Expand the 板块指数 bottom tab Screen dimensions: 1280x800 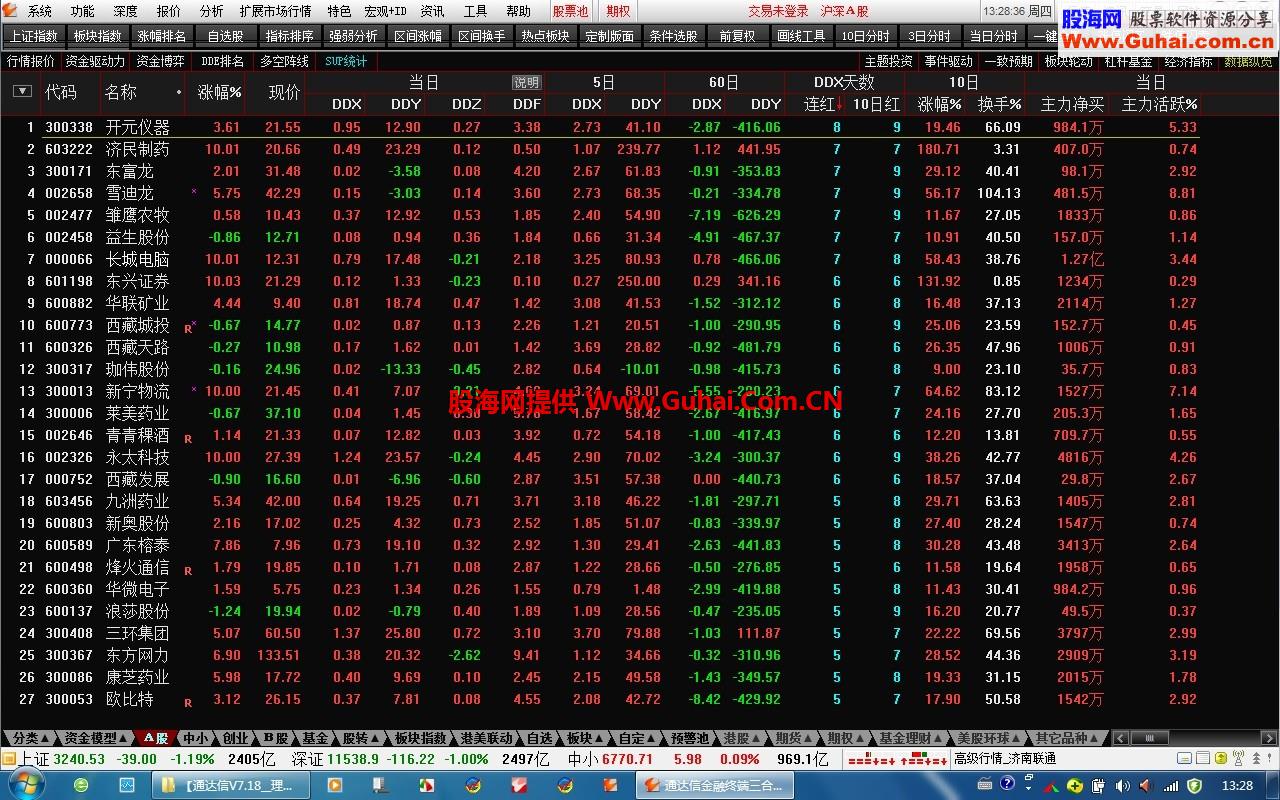420,738
